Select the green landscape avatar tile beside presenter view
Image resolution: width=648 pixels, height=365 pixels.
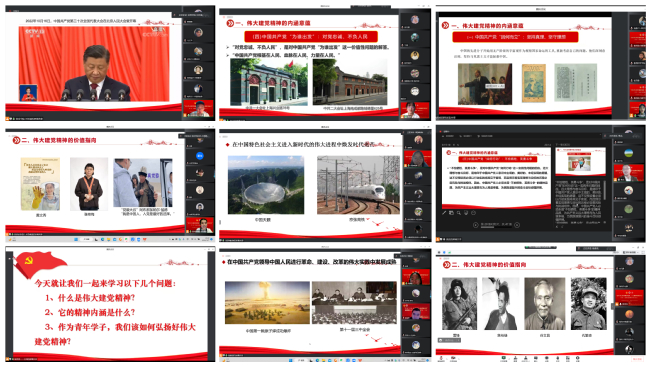(629, 153)
